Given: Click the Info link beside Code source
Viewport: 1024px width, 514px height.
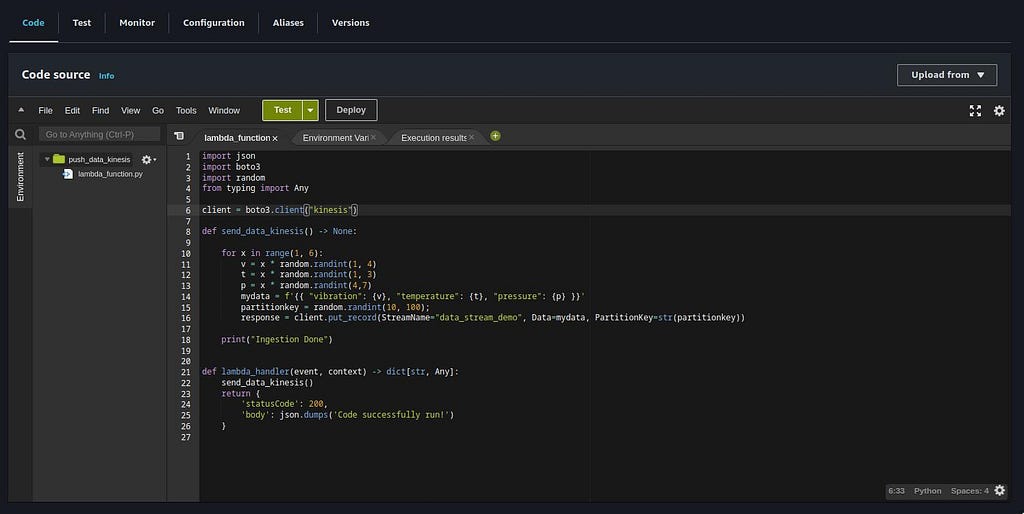Looking at the screenshot, I should [x=106, y=76].
